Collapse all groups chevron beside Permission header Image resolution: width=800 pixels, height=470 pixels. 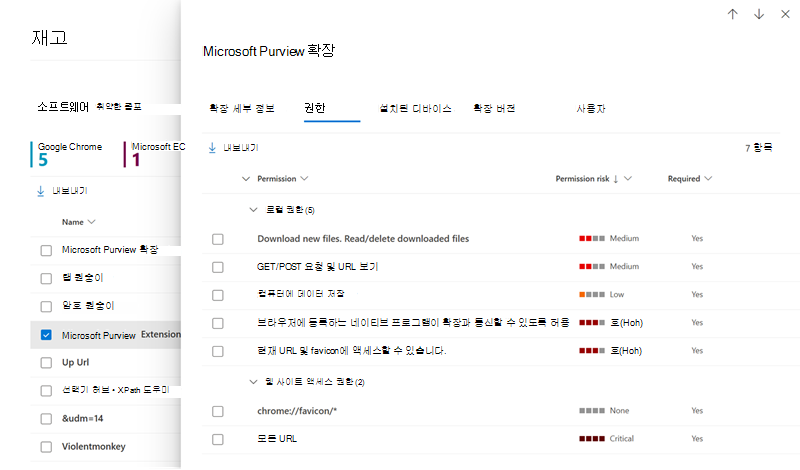pos(246,179)
